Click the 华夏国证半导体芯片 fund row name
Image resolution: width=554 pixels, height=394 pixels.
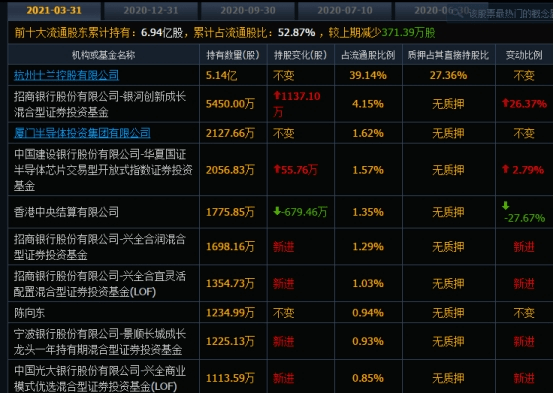coord(103,170)
